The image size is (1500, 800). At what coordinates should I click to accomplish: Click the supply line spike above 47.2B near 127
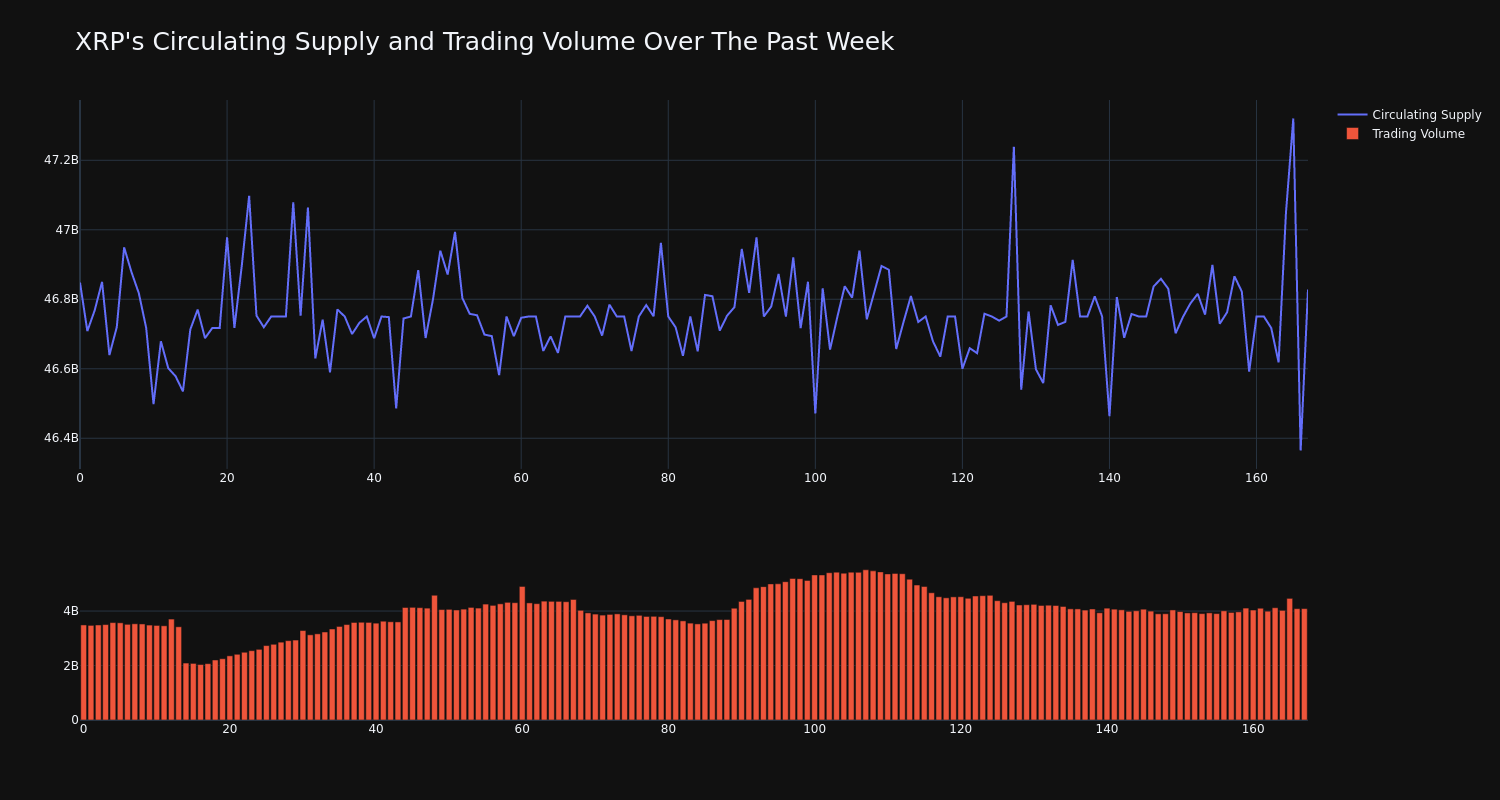pyautogui.click(x=1013, y=149)
